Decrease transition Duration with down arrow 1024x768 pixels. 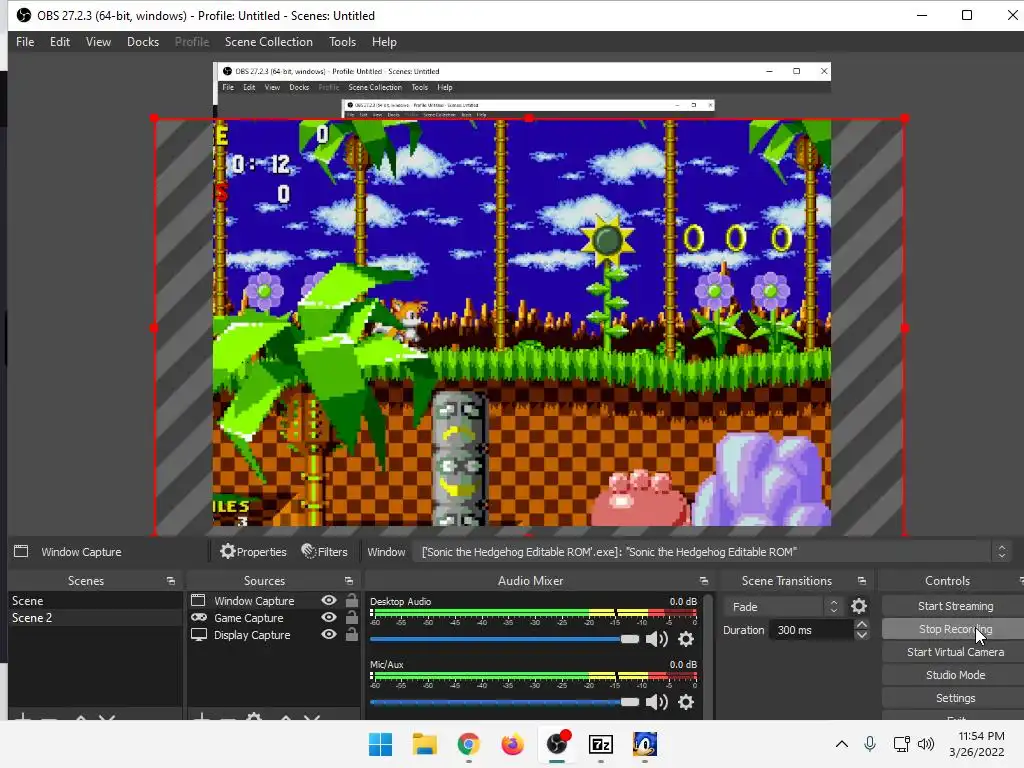[861, 635]
